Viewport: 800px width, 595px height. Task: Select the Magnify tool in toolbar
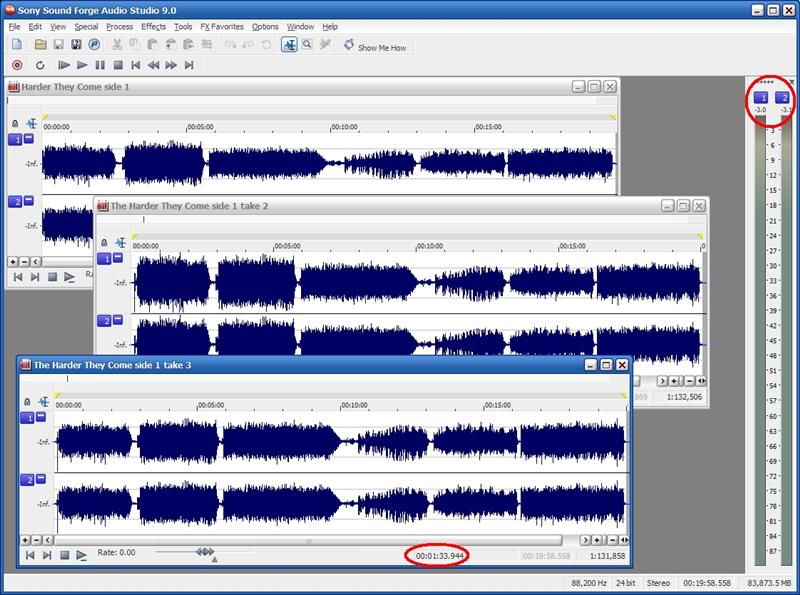click(x=307, y=45)
